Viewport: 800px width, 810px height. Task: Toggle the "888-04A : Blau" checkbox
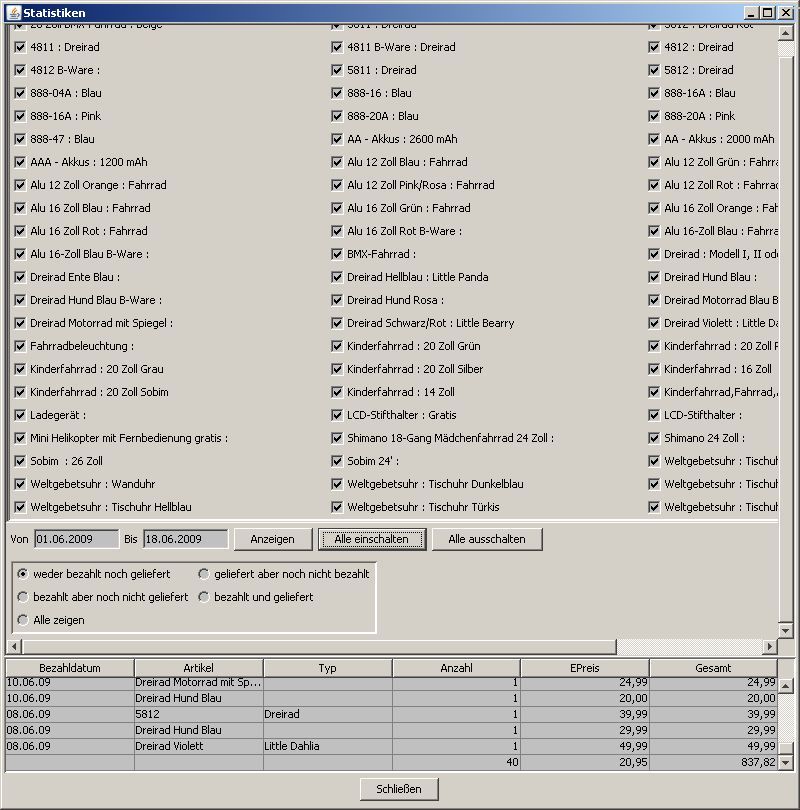pos(20,94)
